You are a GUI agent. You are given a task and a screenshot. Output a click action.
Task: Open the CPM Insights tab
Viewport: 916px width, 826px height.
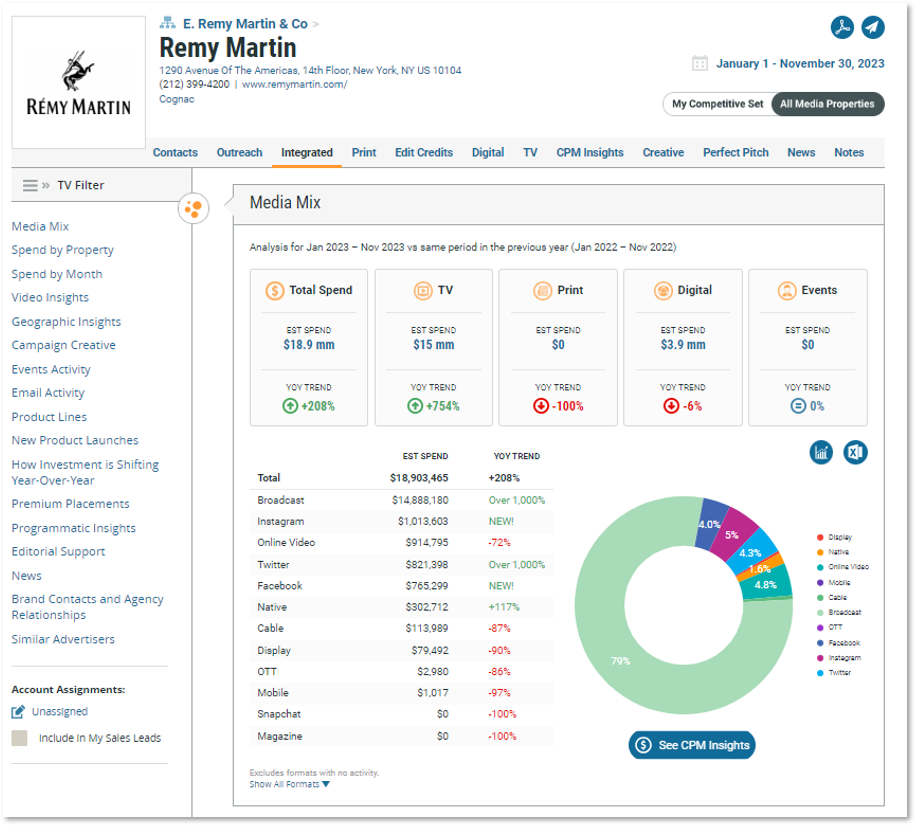pos(590,152)
